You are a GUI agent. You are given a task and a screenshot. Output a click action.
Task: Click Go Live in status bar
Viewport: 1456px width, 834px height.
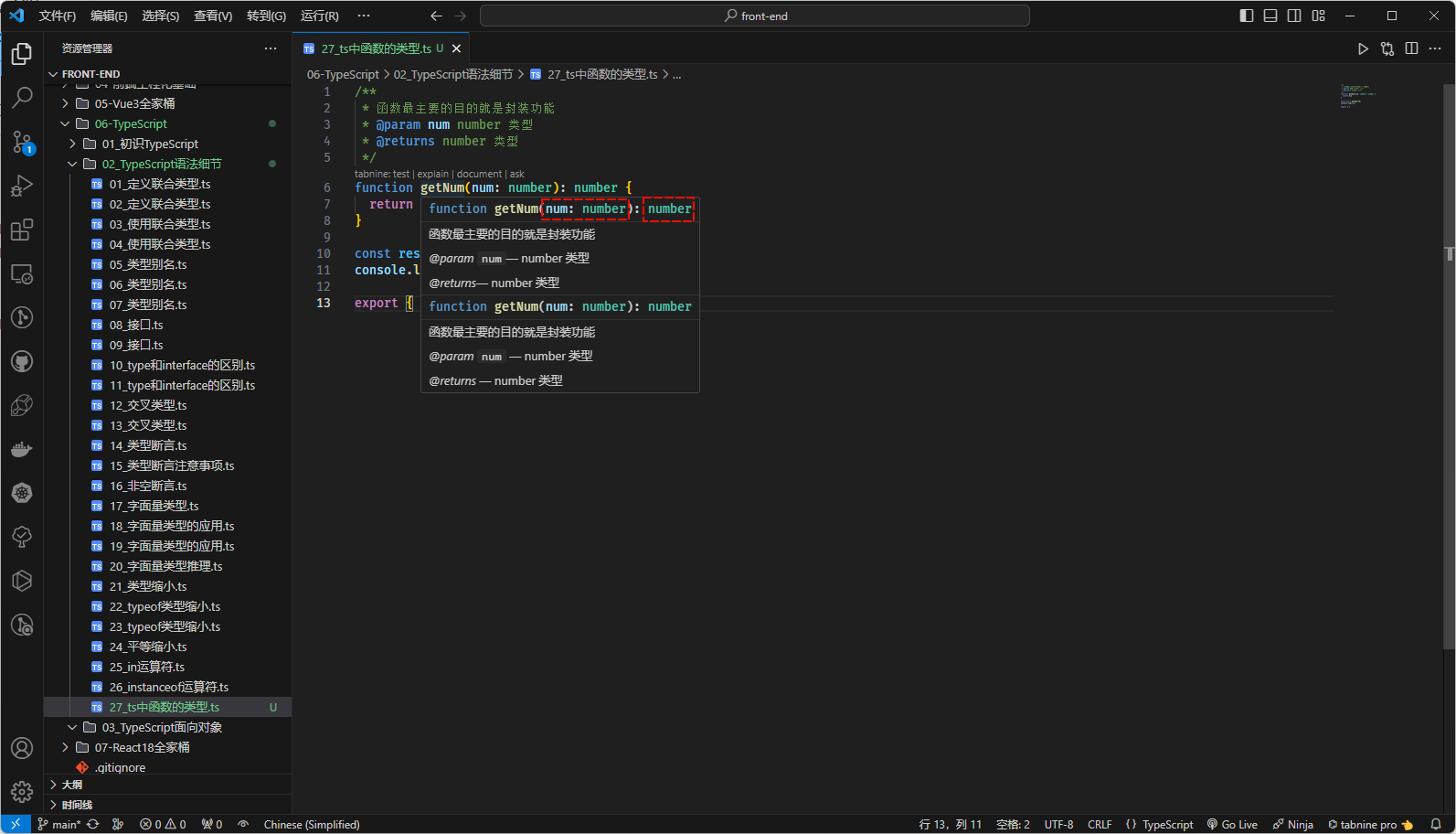point(1232,824)
